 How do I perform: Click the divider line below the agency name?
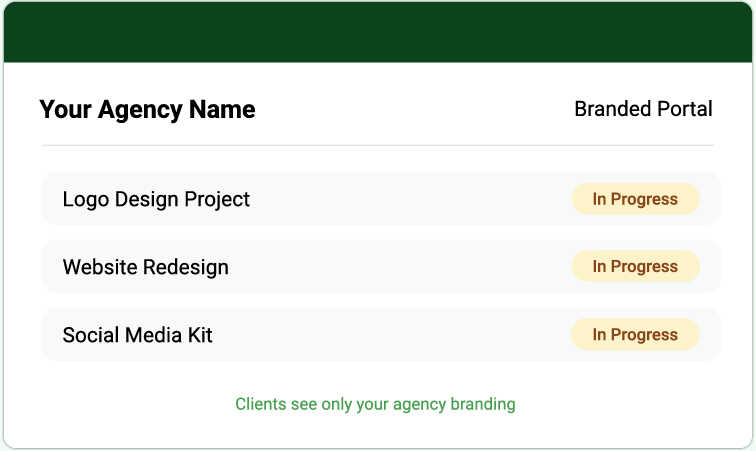pyautogui.click(x=378, y=145)
